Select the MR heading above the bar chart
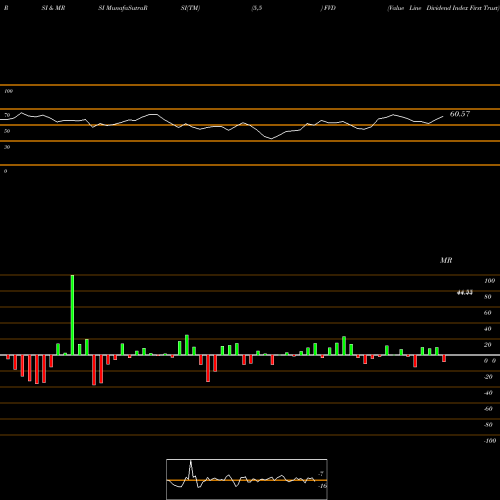The image size is (500, 500). [446, 260]
